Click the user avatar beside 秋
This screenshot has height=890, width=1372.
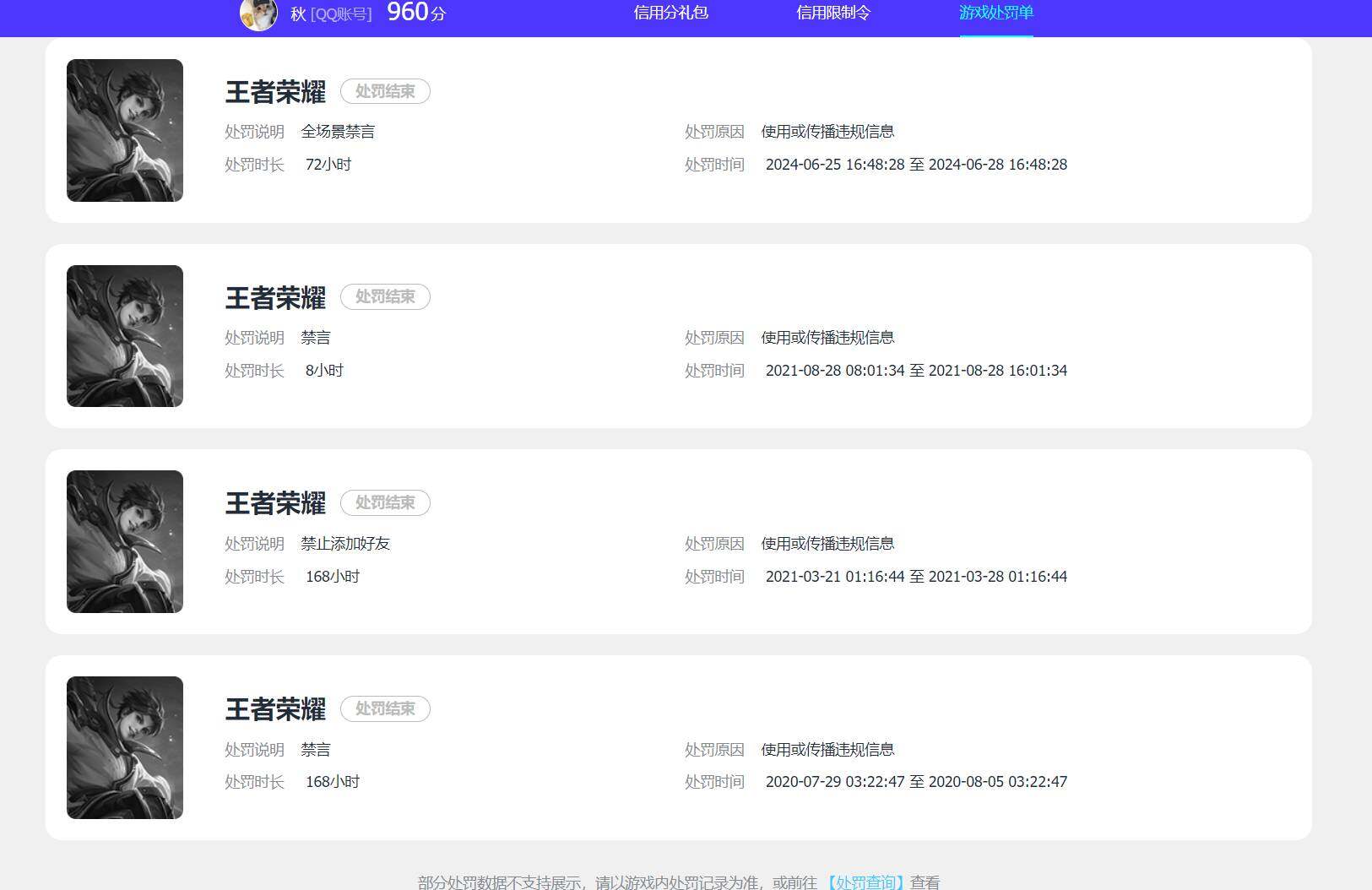(x=258, y=14)
